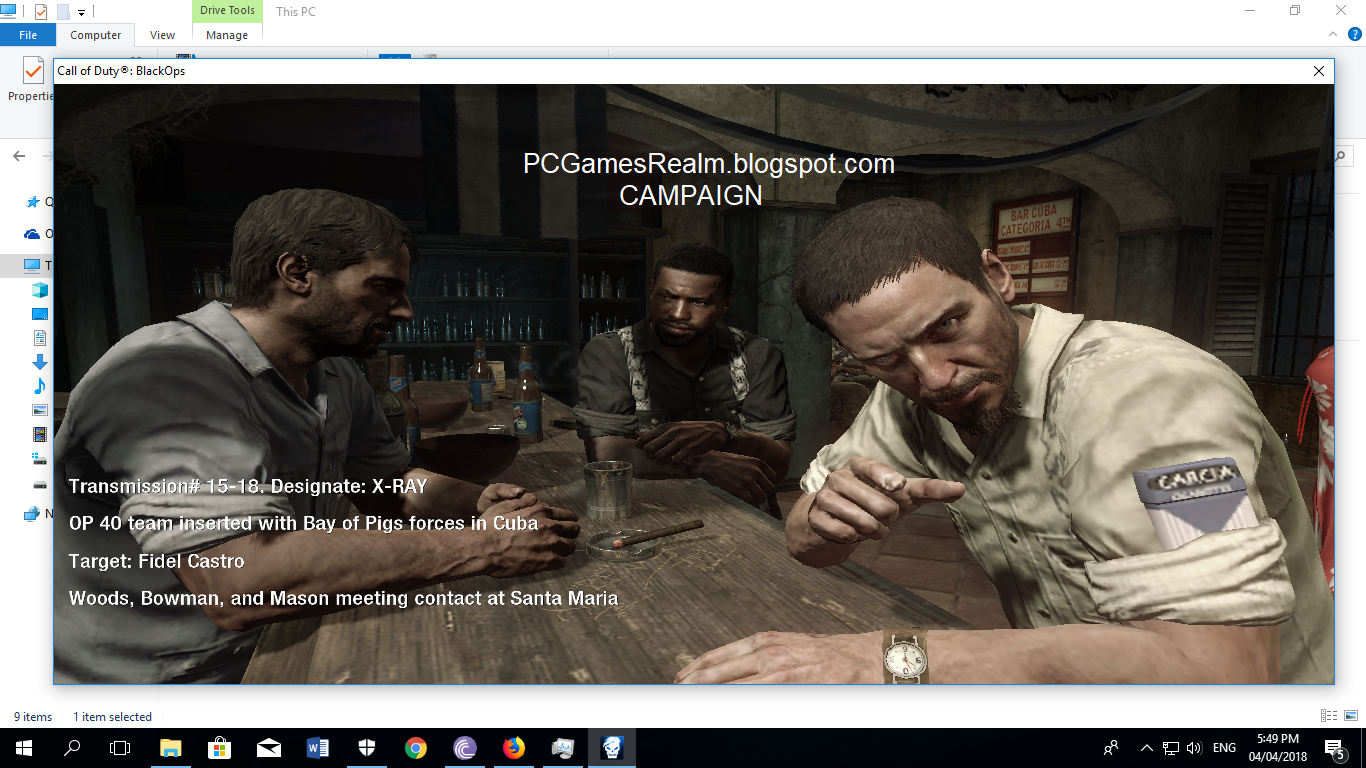This screenshot has height=768, width=1366.
Task: Switch to Black Ops skull taskbar icon
Action: [612, 748]
